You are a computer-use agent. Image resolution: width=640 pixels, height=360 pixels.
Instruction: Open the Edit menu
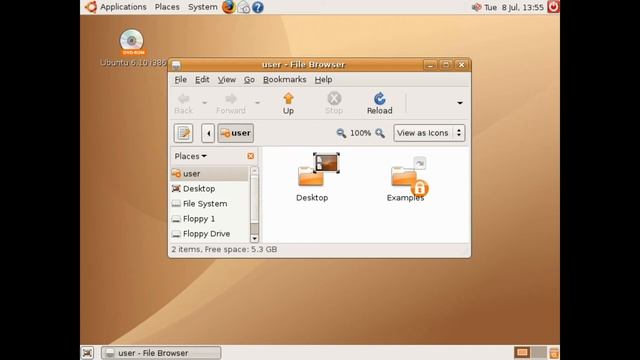pos(202,80)
